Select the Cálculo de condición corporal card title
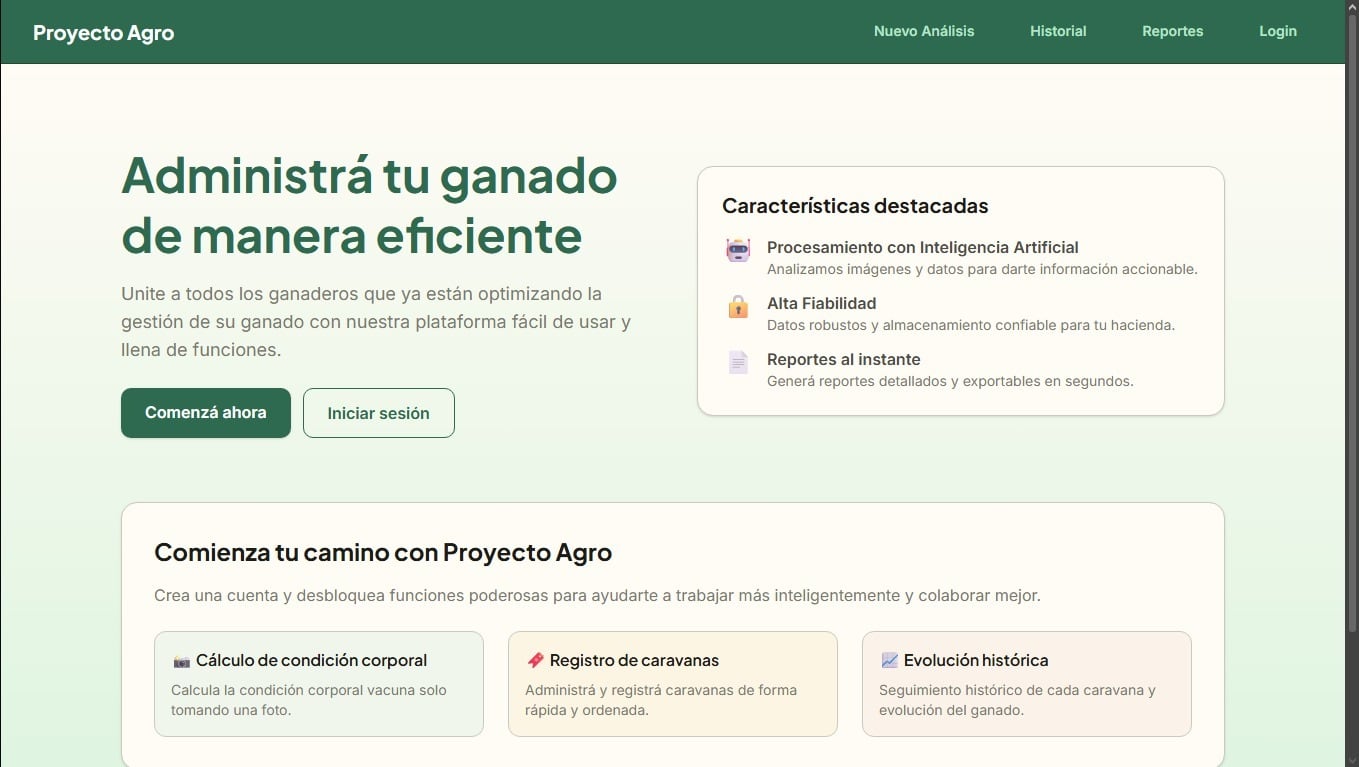The image size is (1359, 767). coord(311,660)
